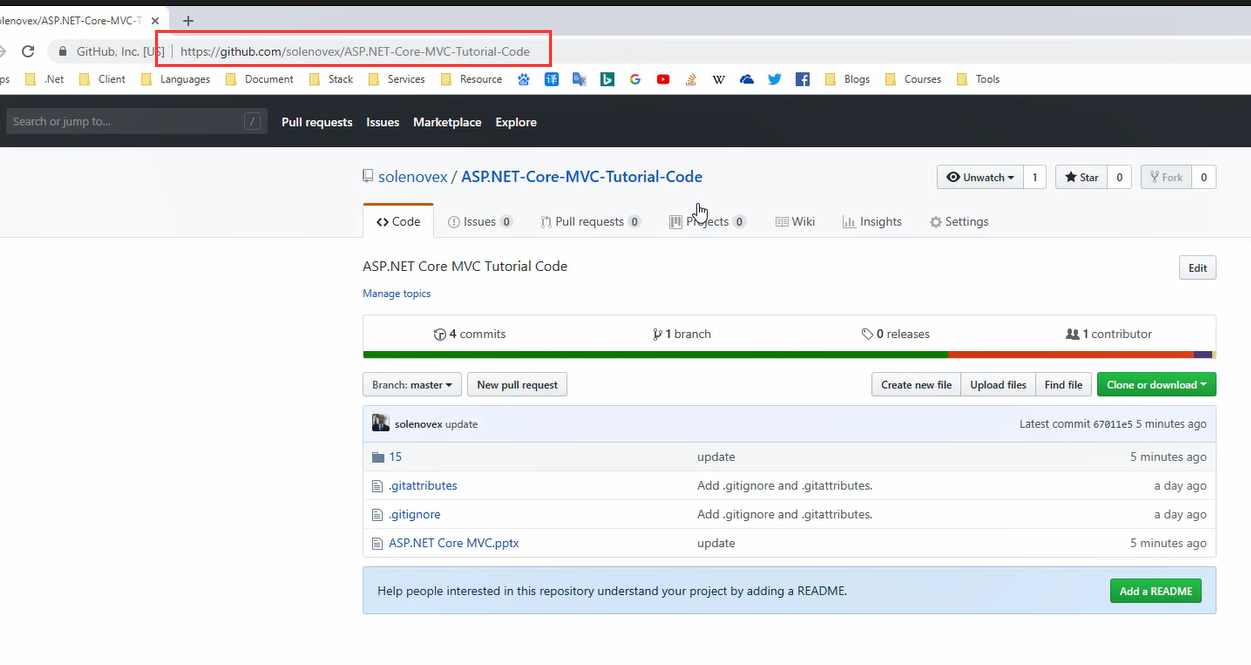Viewport: 1251px width, 665px height.
Task: Click the Manage topics link
Action: click(397, 294)
